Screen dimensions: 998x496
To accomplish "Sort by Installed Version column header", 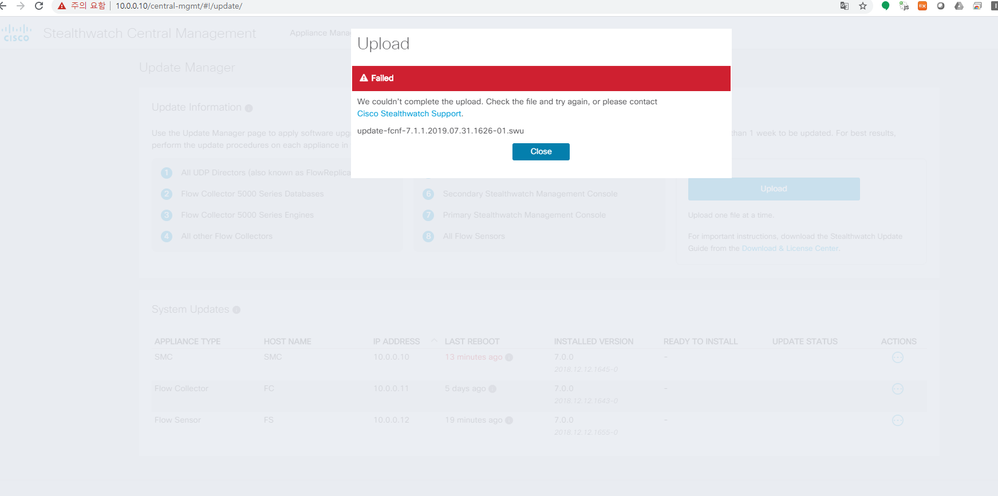I will [x=594, y=342].
